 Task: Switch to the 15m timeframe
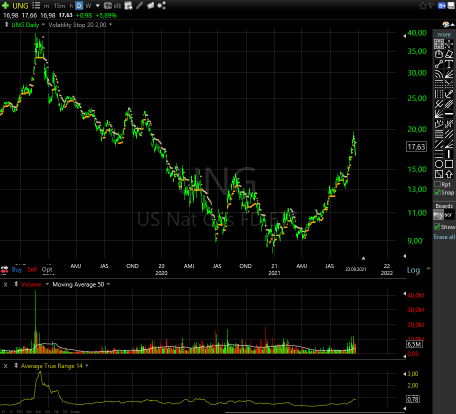tap(59, 6)
